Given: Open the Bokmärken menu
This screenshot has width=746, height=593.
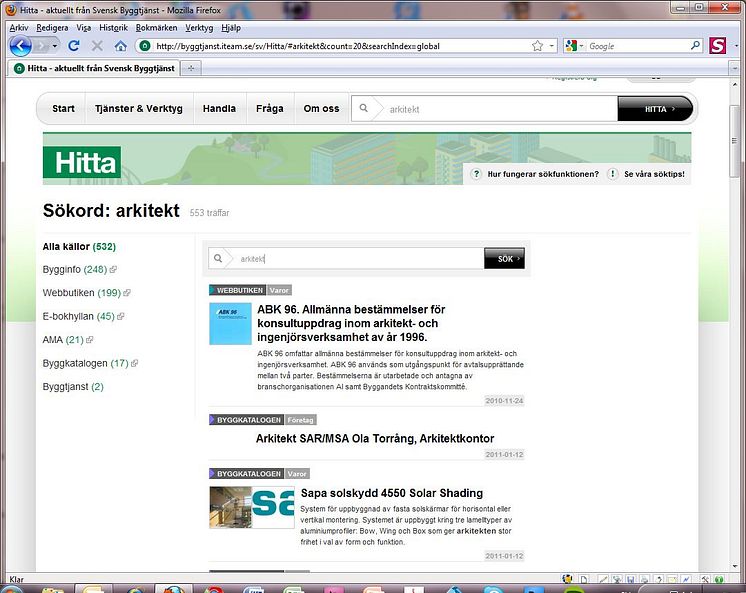Looking at the screenshot, I should coord(156,28).
